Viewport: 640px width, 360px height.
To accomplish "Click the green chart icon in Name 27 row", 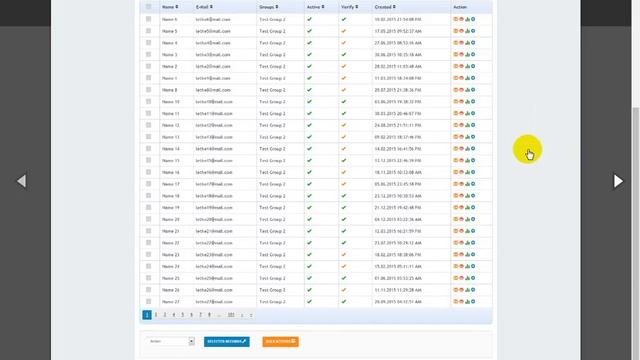I will [x=467, y=302].
